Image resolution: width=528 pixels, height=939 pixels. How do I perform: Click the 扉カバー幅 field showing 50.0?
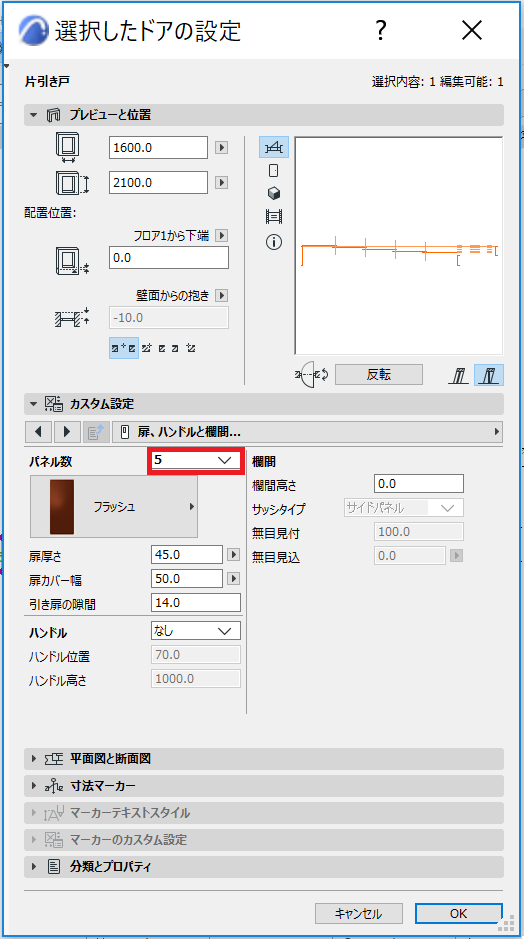pos(187,579)
